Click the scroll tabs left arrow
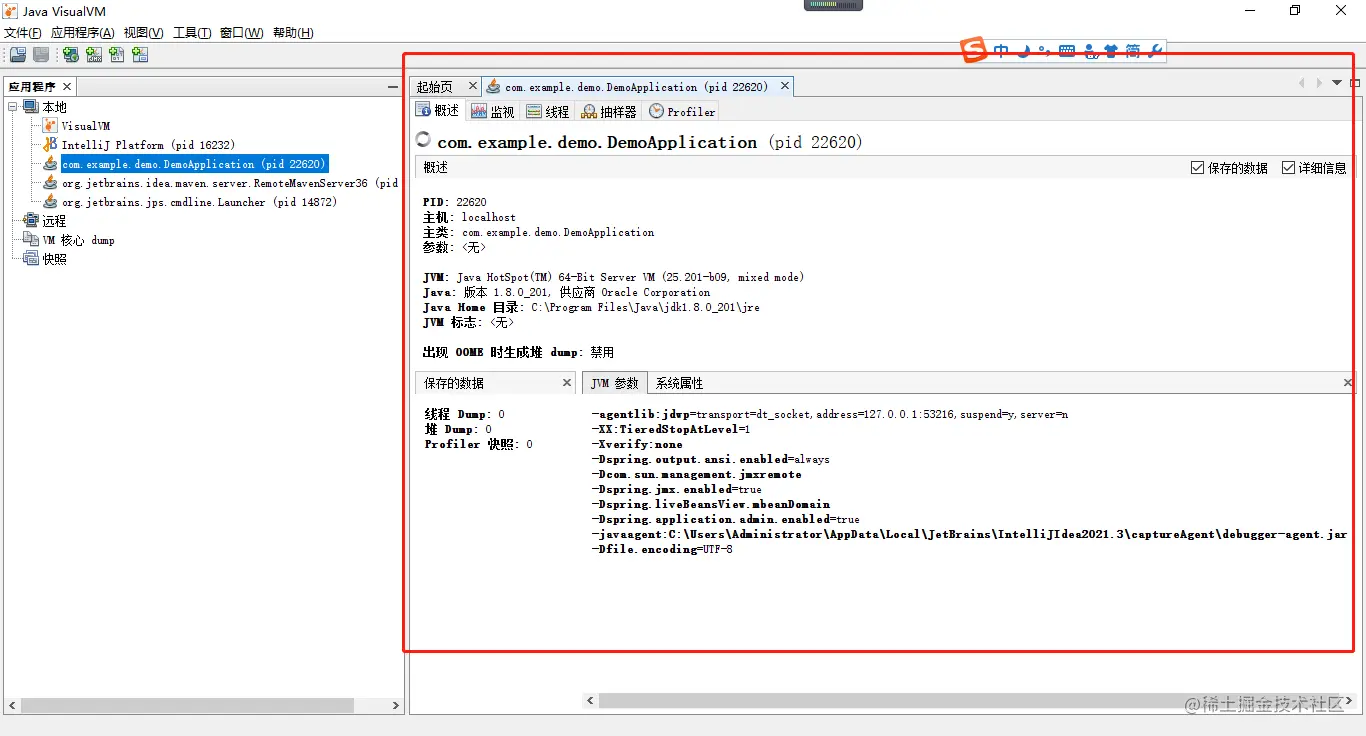The width and height of the screenshot is (1366, 736). point(1301,83)
